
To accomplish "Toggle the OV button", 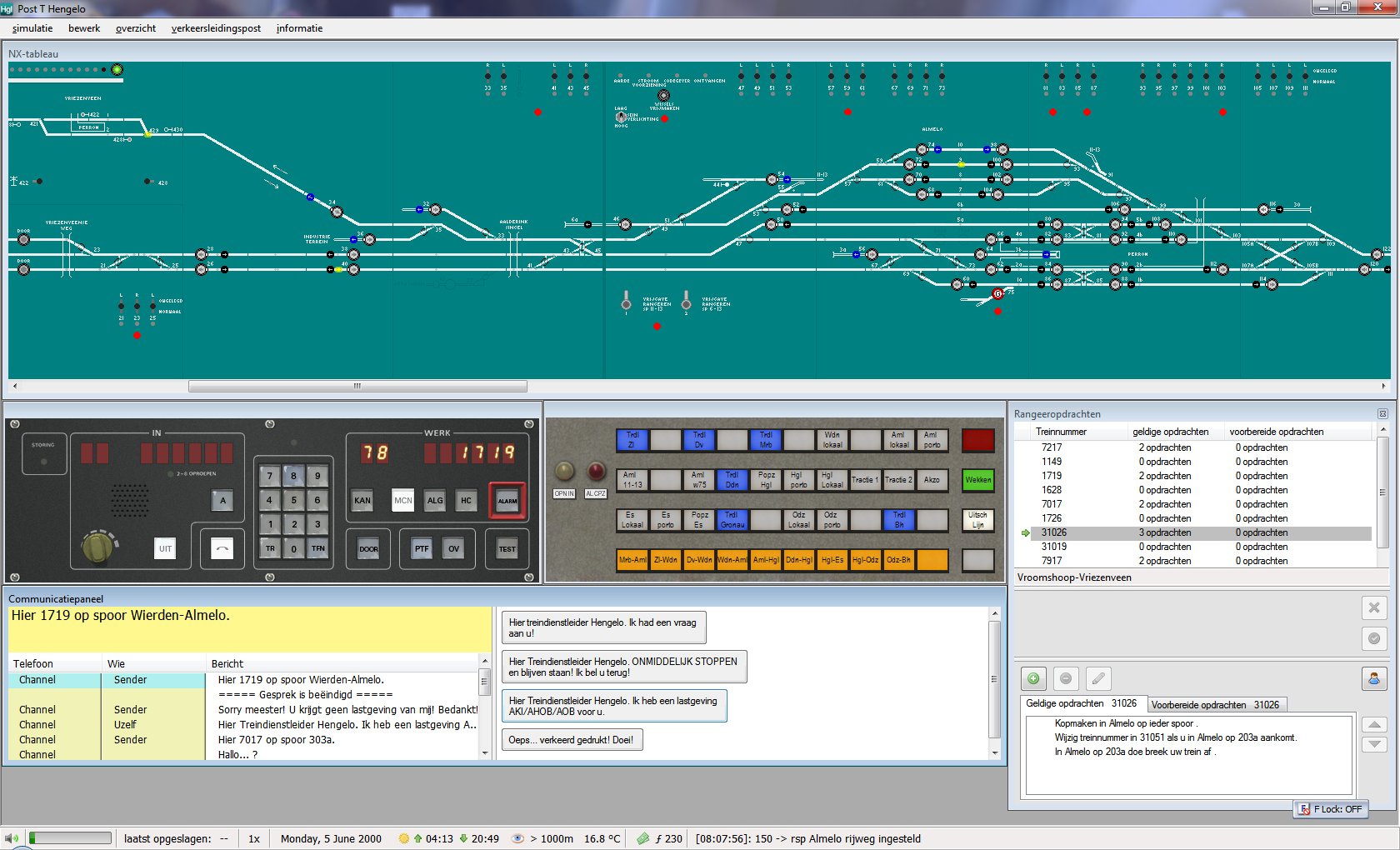I will click(x=453, y=548).
